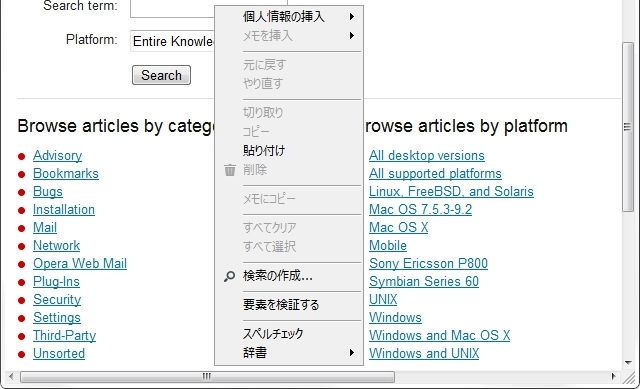
Task: Open the Plug-Ins category link
Action: (x=56, y=281)
